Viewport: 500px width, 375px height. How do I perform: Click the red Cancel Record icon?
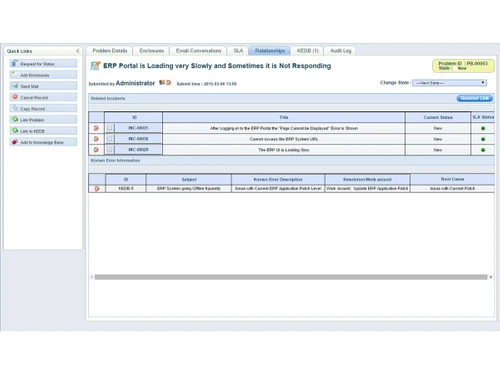[x=15, y=97]
